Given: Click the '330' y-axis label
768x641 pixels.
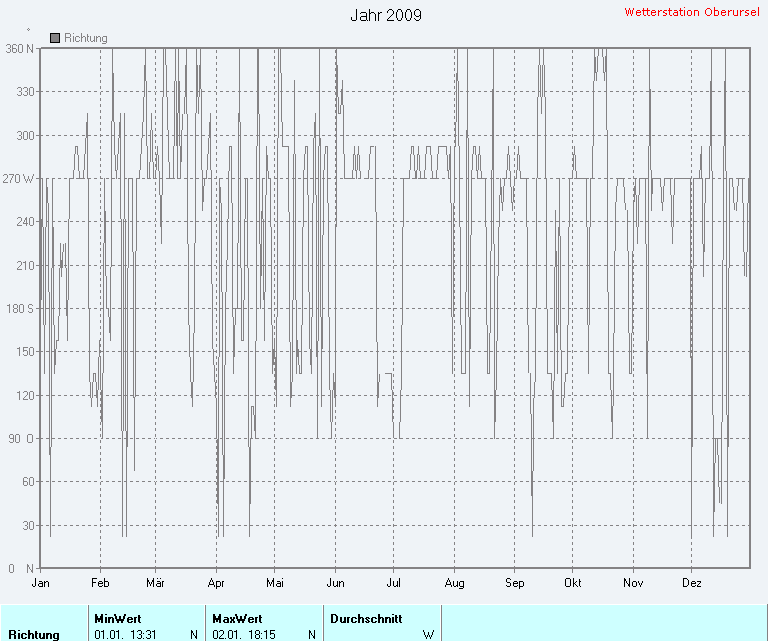Looking at the screenshot, I should pyautogui.click(x=25, y=92).
